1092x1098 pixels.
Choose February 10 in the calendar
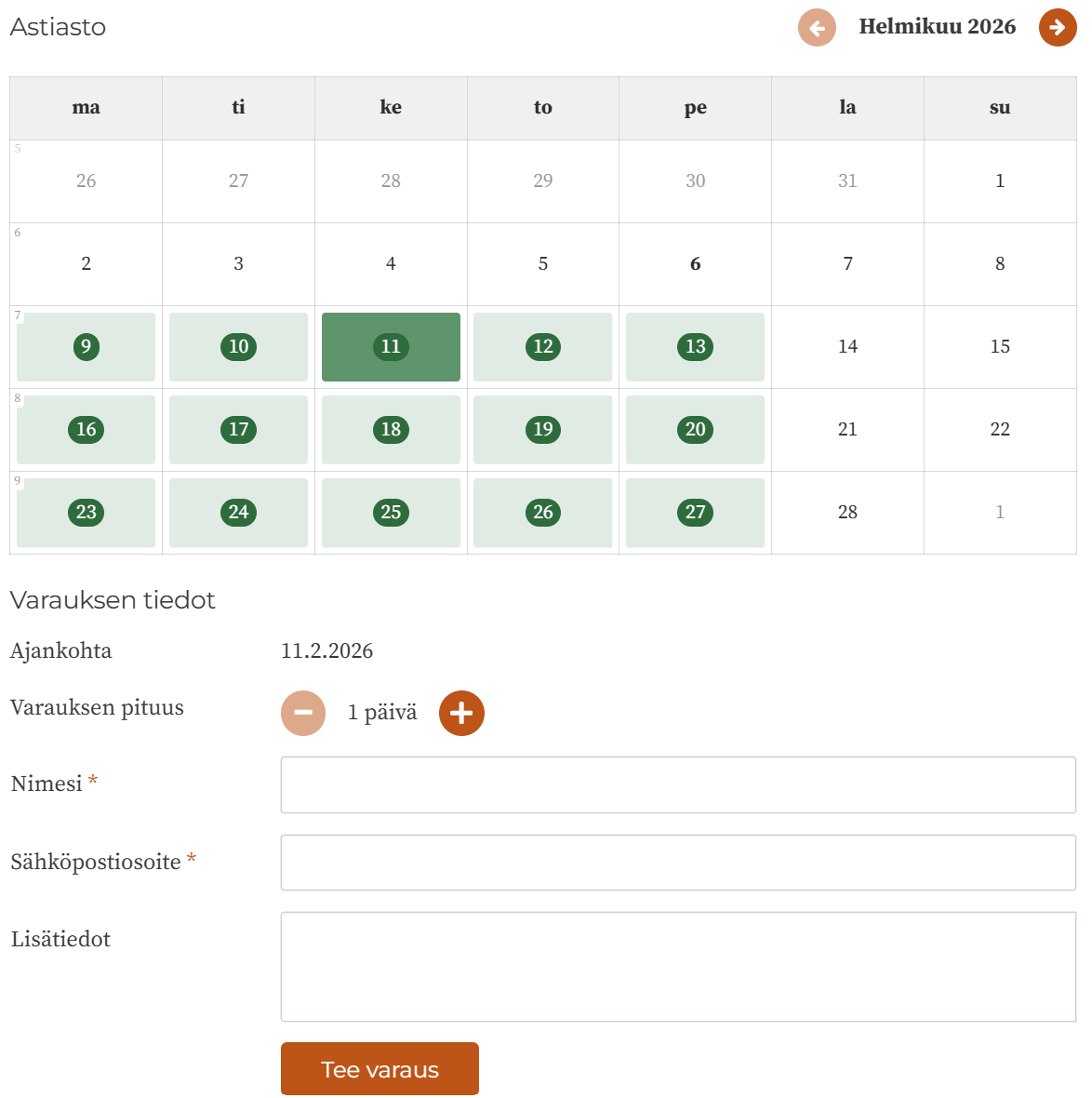pyautogui.click(x=238, y=347)
